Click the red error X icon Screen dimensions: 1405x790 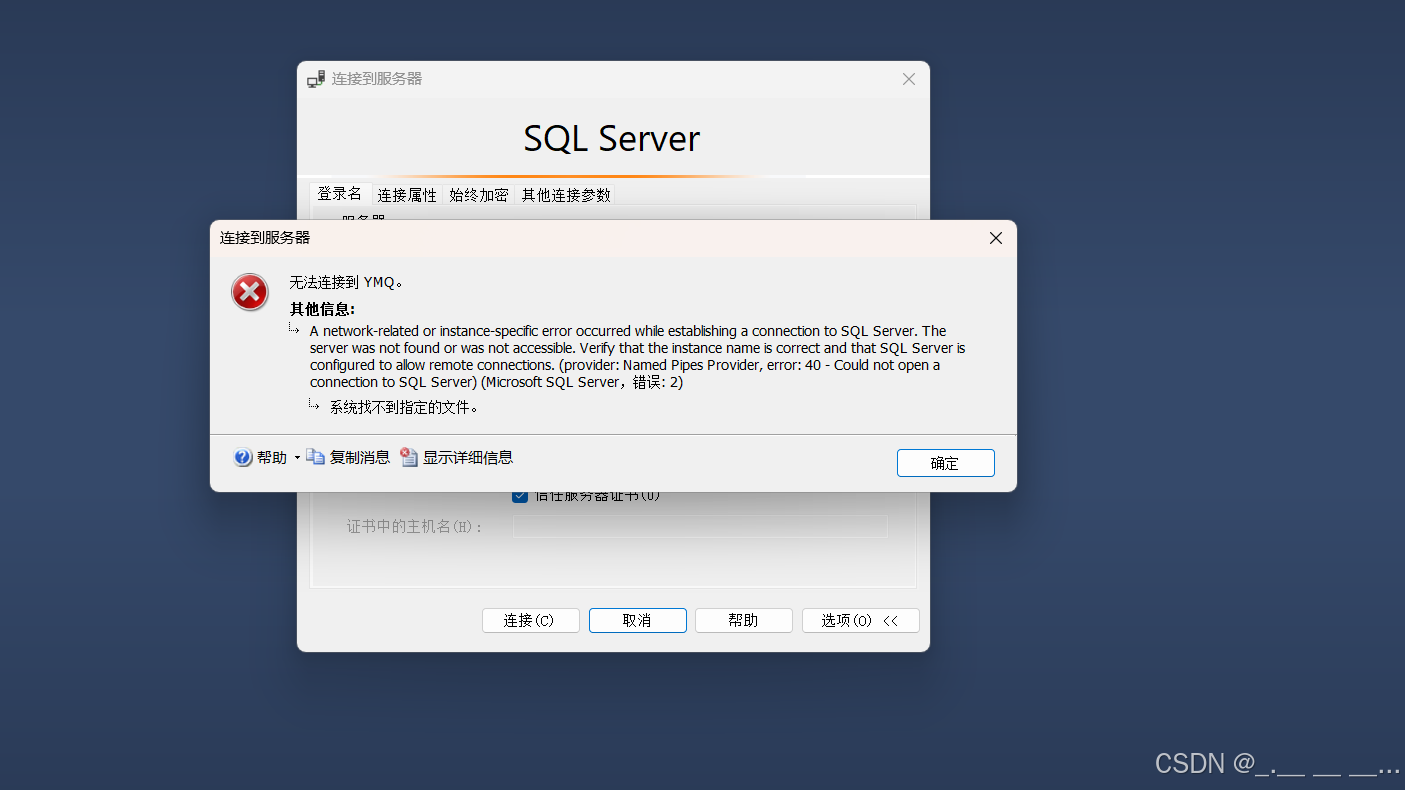click(x=249, y=292)
